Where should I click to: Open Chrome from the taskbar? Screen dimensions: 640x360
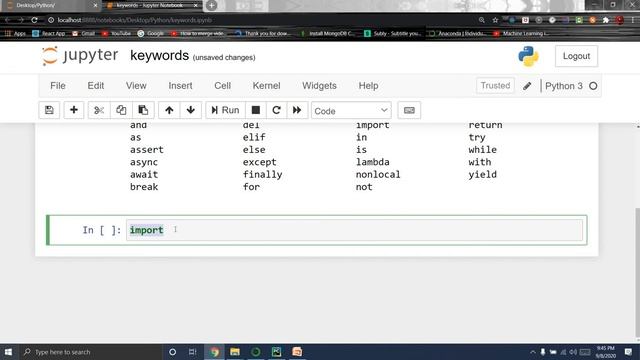coord(215,352)
